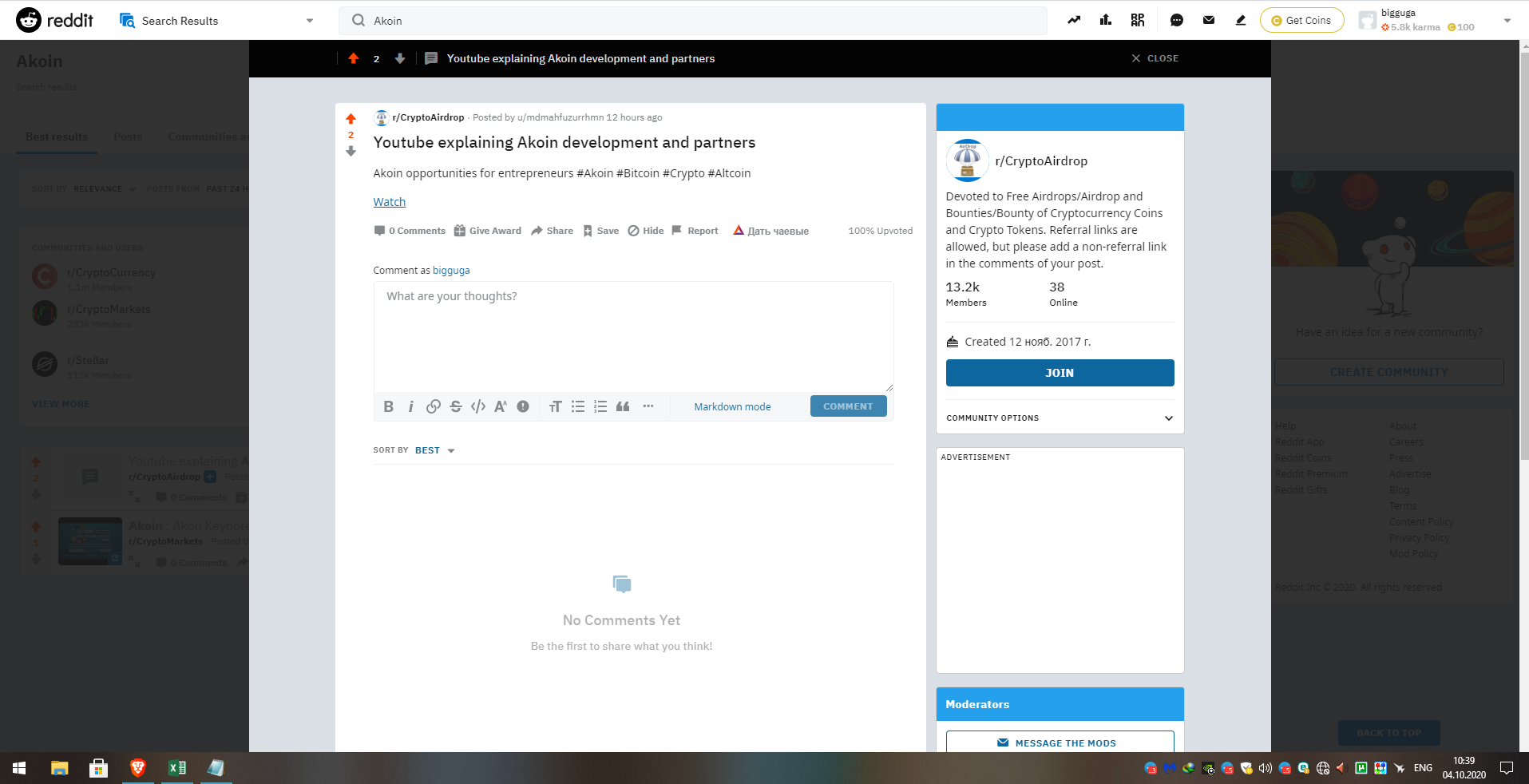Viewport: 1529px width, 784px height.
Task: Upvote the post in the black overlay bar
Action: point(354,58)
